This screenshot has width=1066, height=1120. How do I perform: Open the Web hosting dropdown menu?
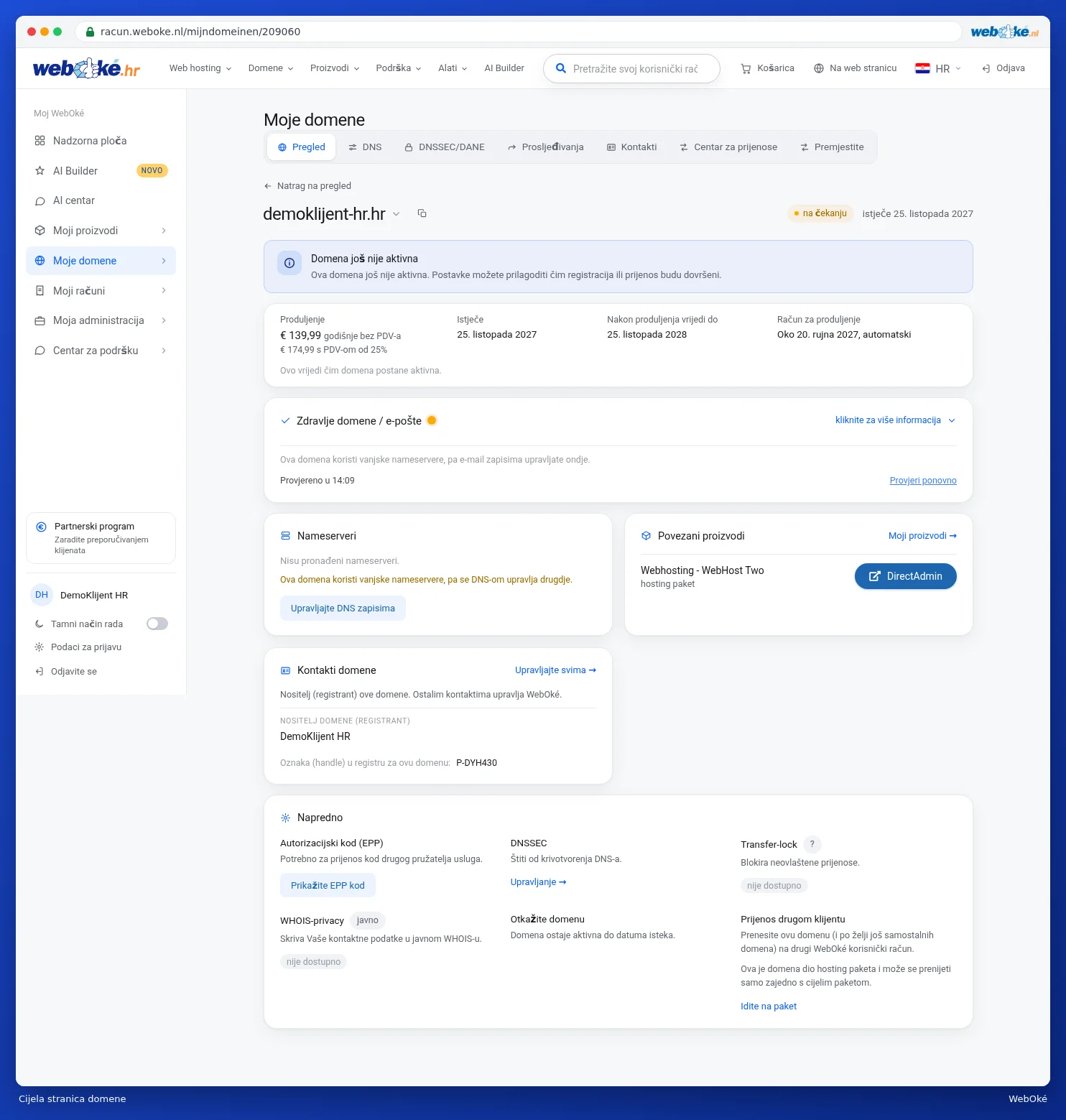[200, 68]
